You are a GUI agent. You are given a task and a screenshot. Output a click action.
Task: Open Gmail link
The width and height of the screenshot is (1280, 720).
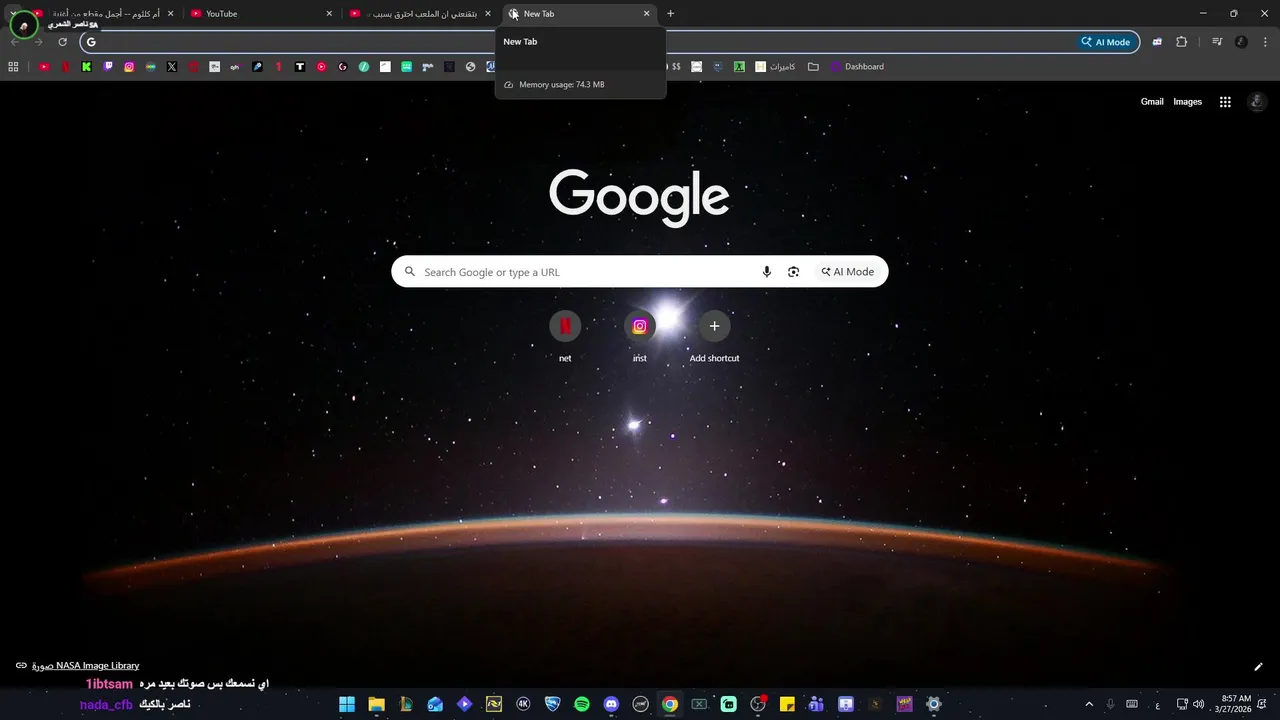click(x=1152, y=102)
